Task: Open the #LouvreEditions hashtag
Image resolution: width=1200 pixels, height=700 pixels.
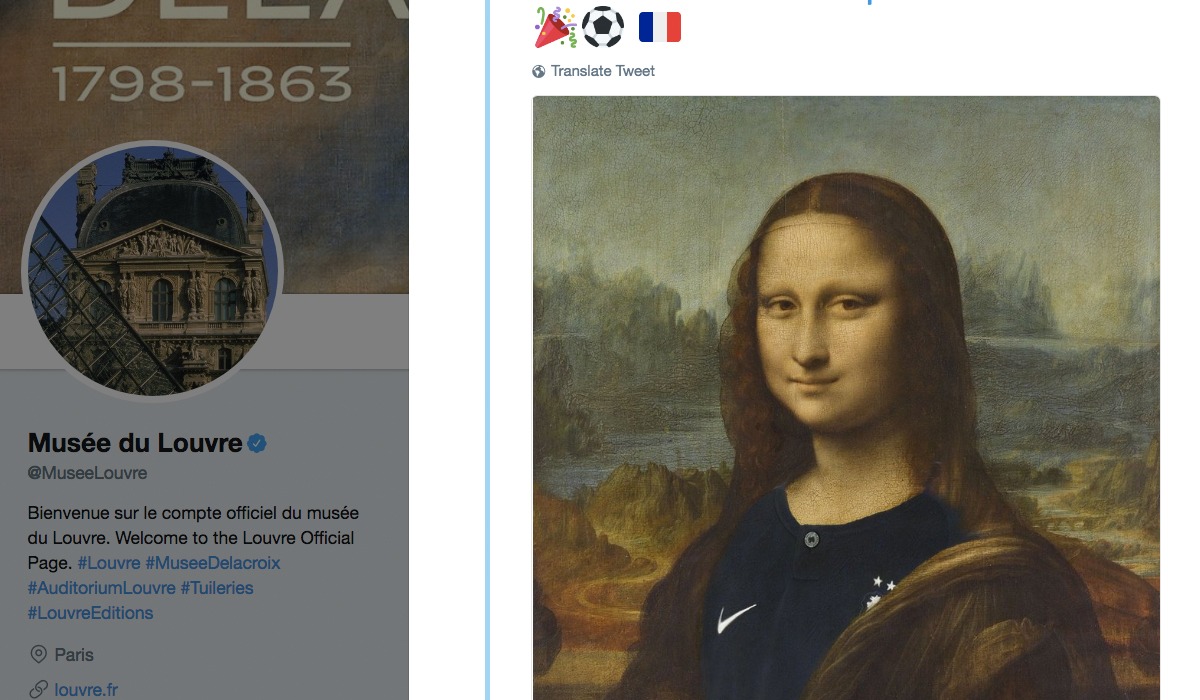Action: click(91, 613)
